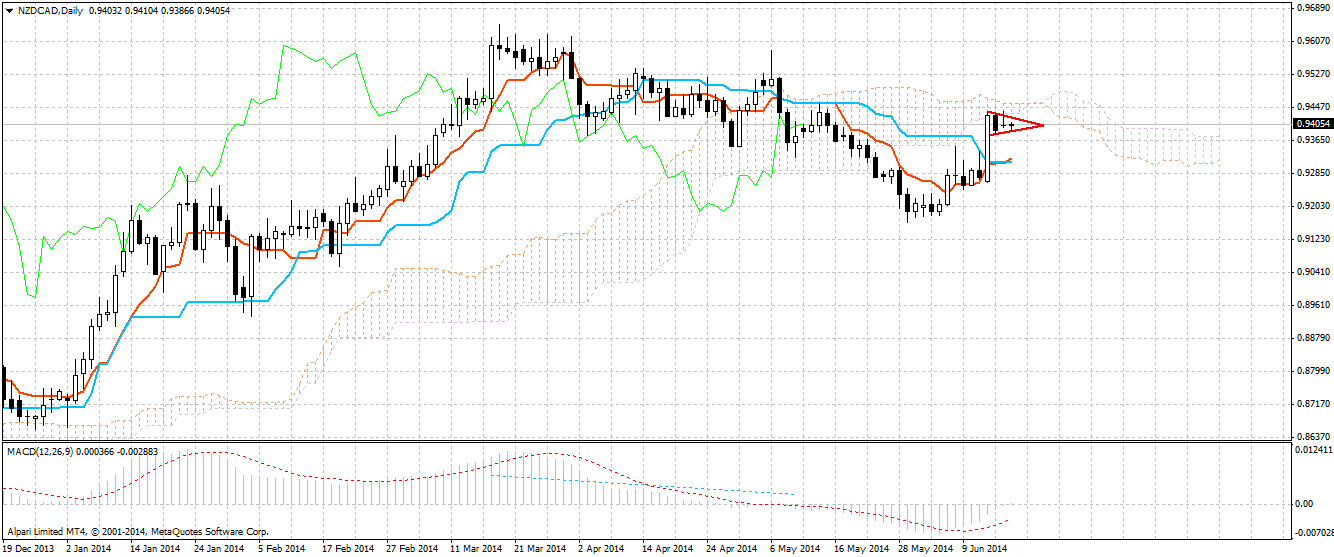1334x557 pixels.
Task: Click the '14 Jan 2014' date label
Action: 155,549
